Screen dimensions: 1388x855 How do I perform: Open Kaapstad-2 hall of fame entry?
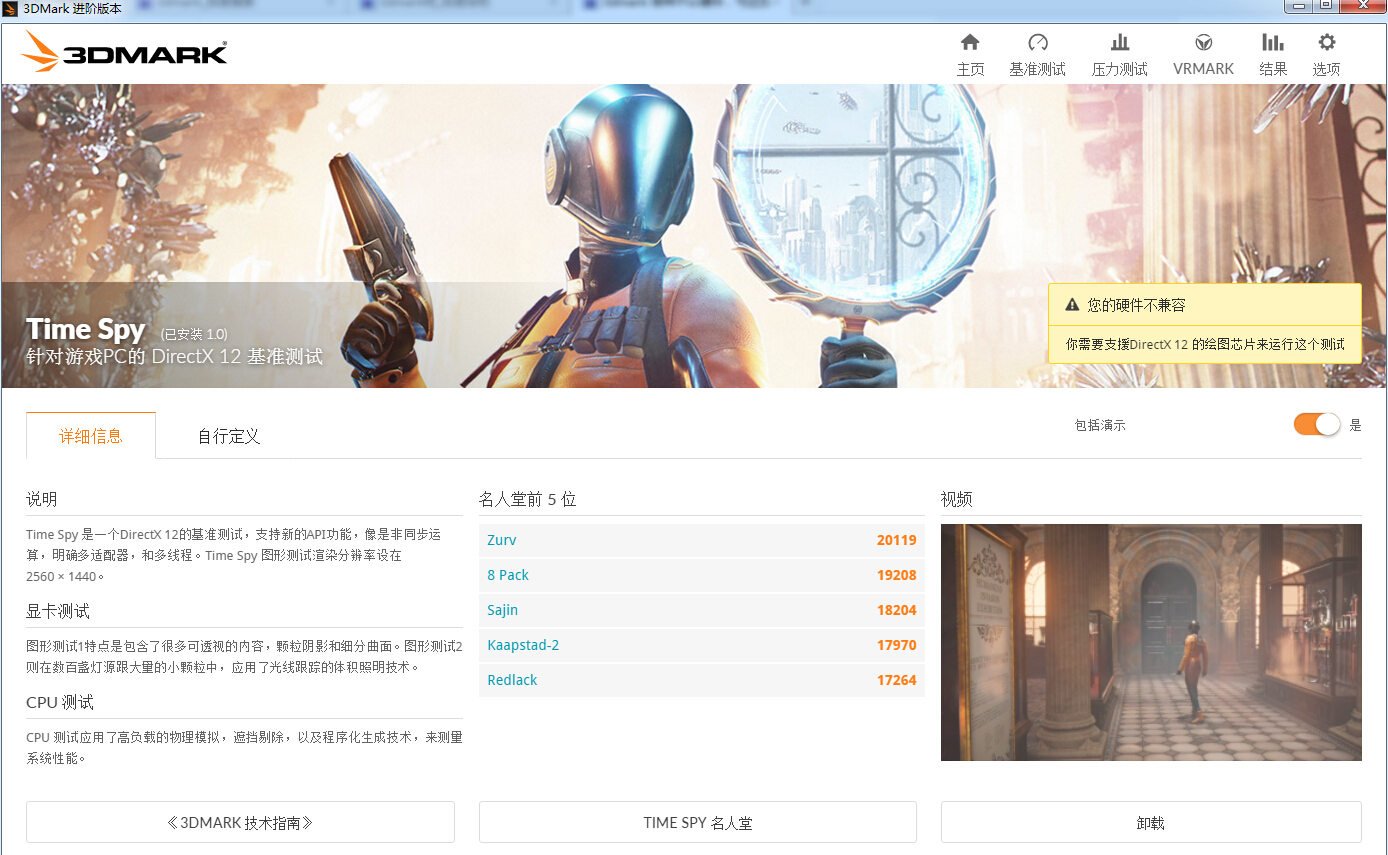tap(702, 645)
